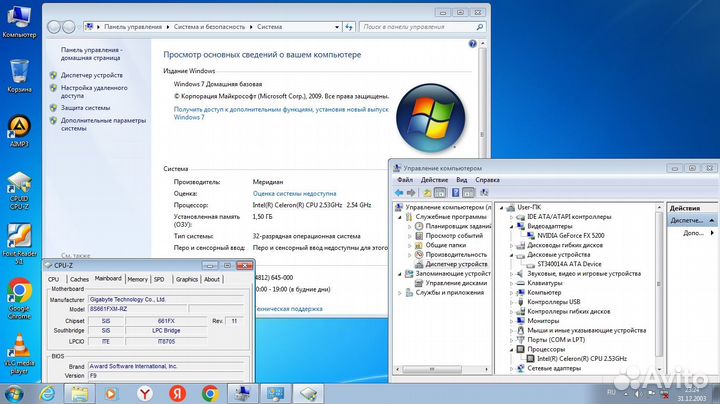Select Intel(R) Celeron(R) CPU 2.53GHz device

[x=582, y=359]
